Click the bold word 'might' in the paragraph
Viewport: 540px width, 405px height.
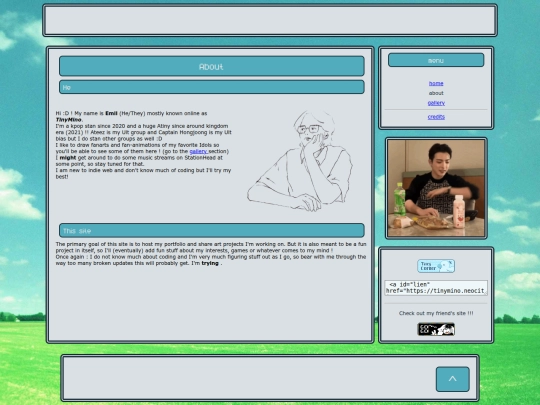[68, 158]
